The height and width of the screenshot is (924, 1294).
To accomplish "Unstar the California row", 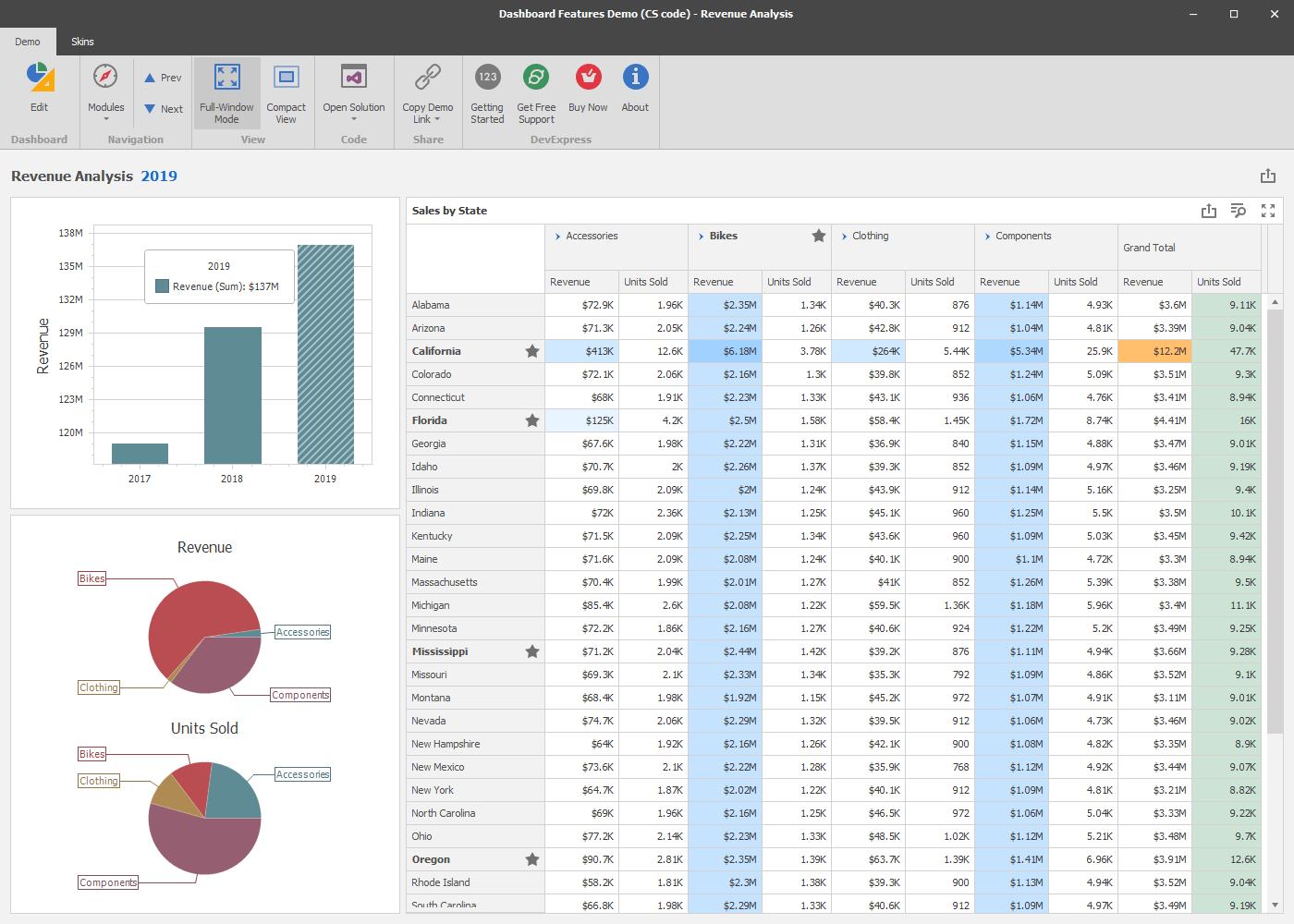I will pyautogui.click(x=532, y=351).
